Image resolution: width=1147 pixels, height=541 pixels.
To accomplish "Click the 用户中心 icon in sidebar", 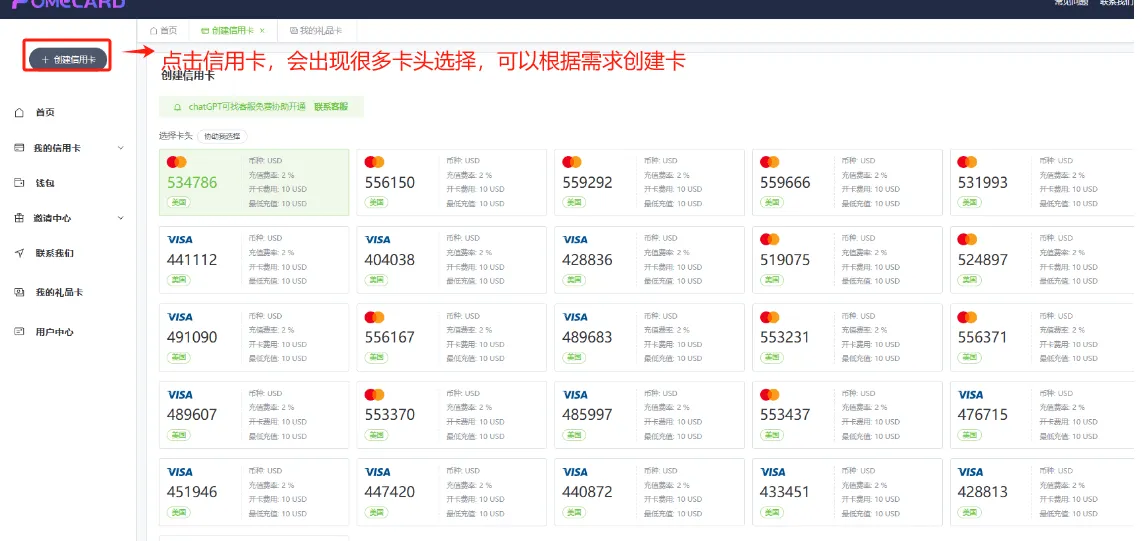I will [19, 331].
